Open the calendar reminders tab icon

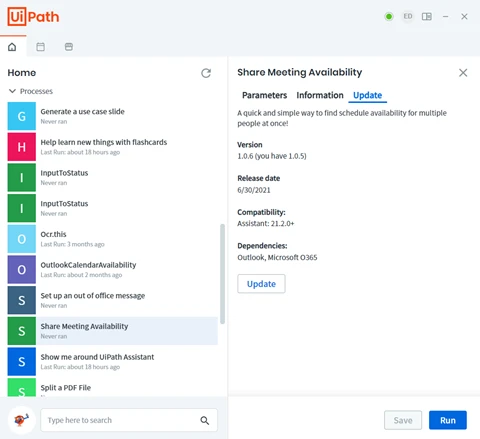[x=40, y=47]
